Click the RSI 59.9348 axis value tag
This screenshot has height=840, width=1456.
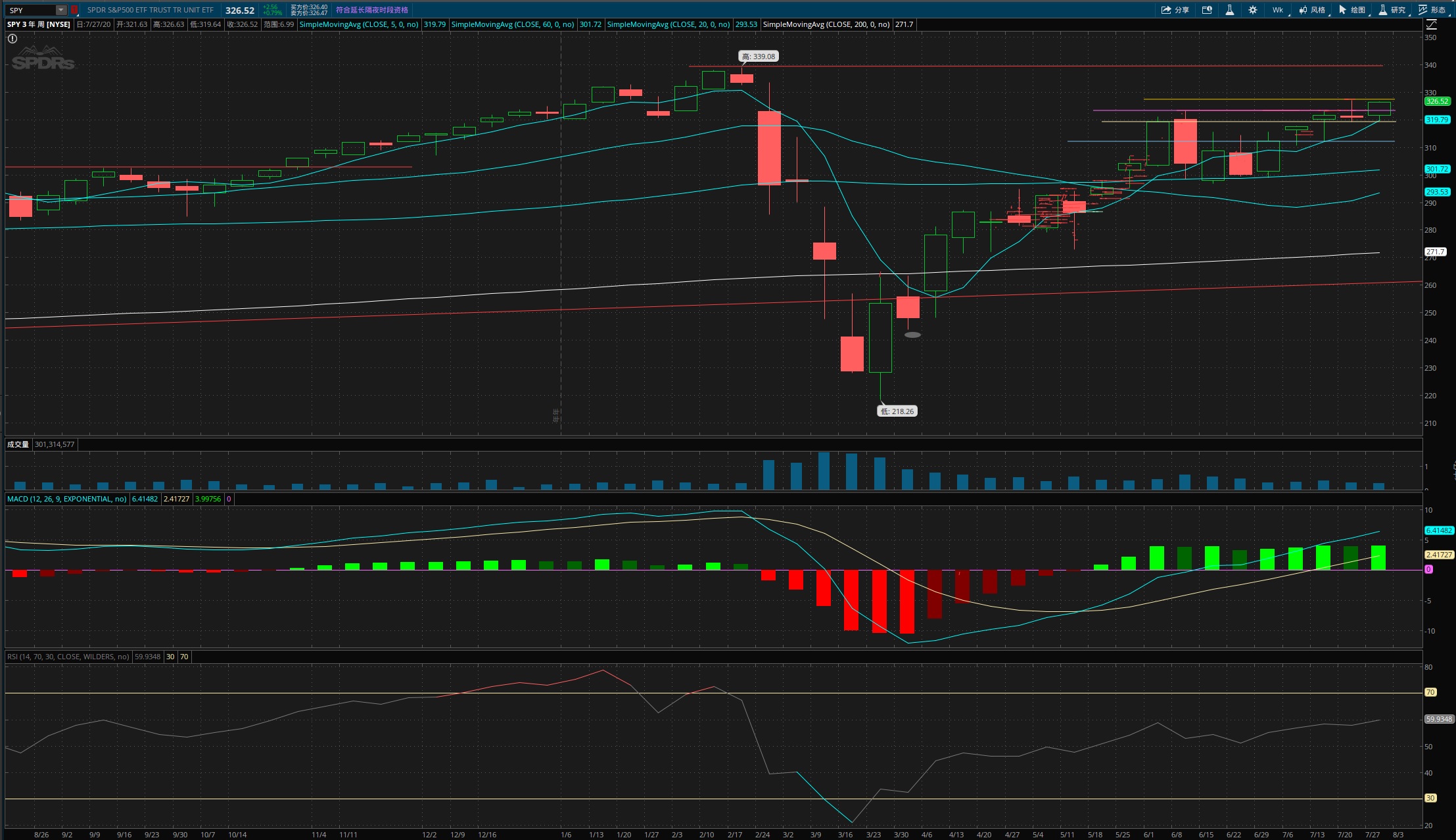[x=1439, y=719]
